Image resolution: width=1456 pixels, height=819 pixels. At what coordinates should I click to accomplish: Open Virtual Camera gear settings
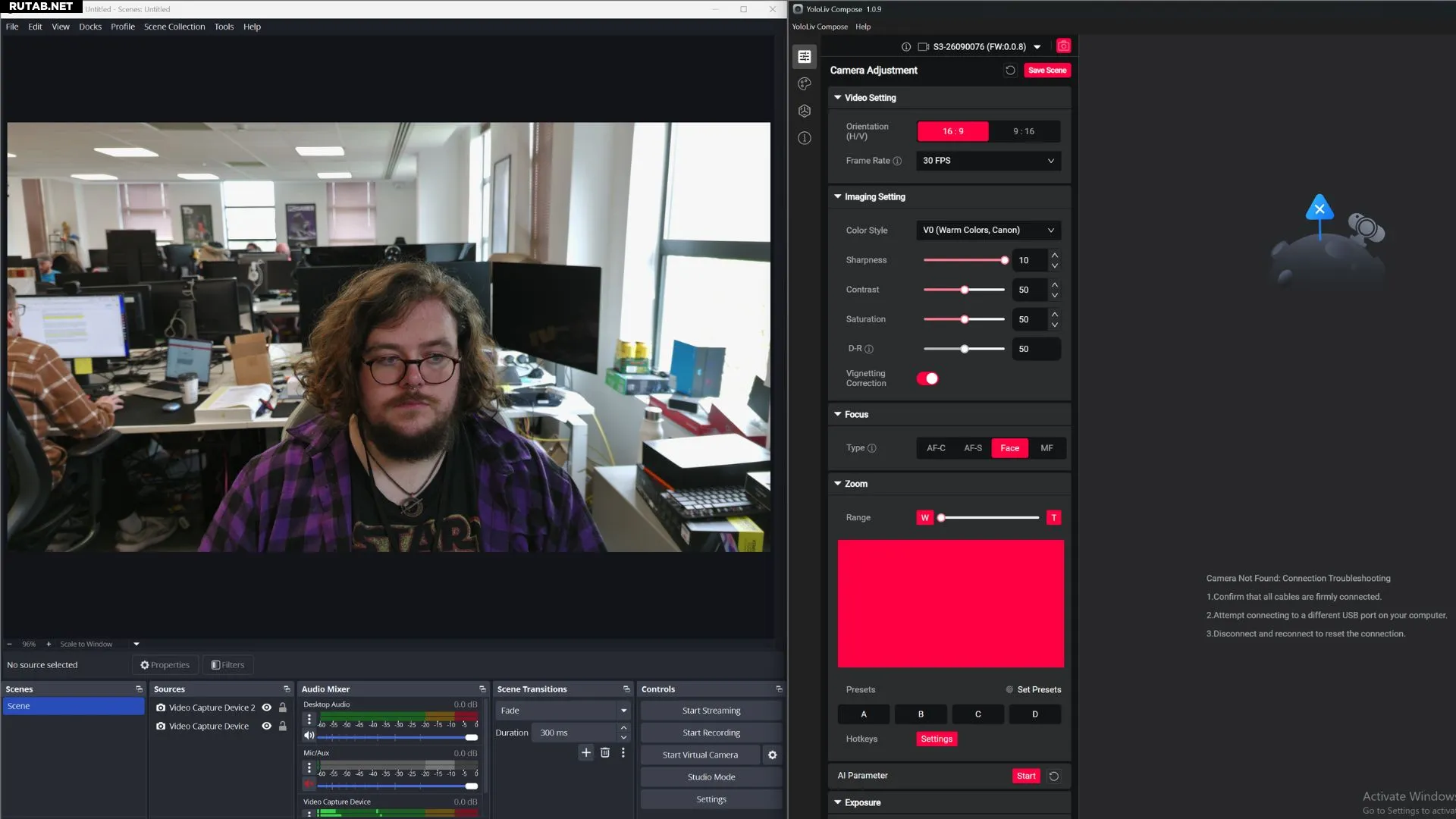coord(772,755)
